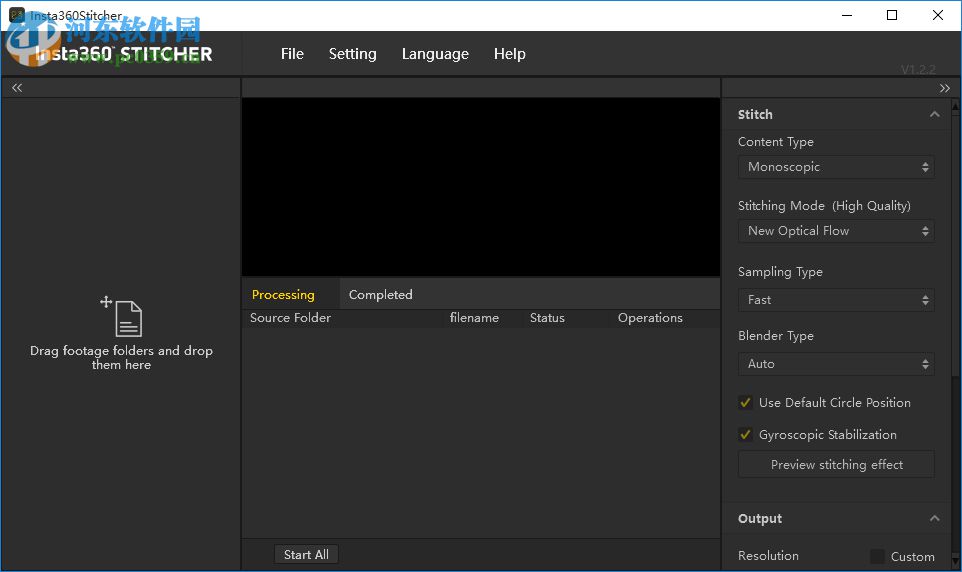Open Blender Type Auto dropdown
Image resolution: width=962 pixels, height=572 pixels.
point(836,364)
